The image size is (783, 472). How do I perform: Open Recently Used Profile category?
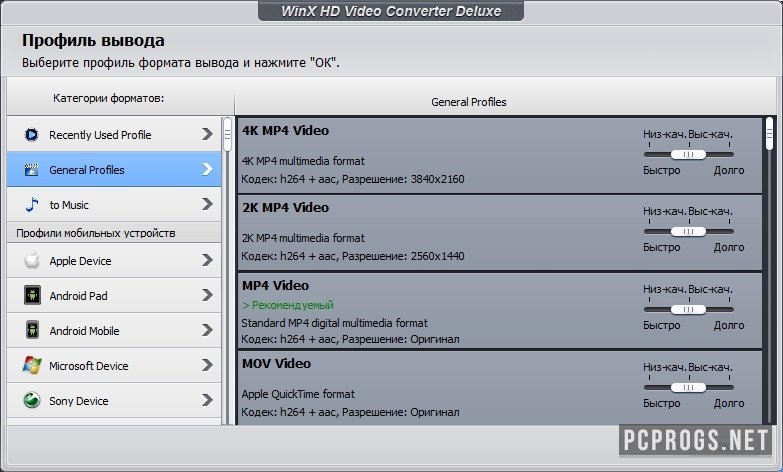114,134
